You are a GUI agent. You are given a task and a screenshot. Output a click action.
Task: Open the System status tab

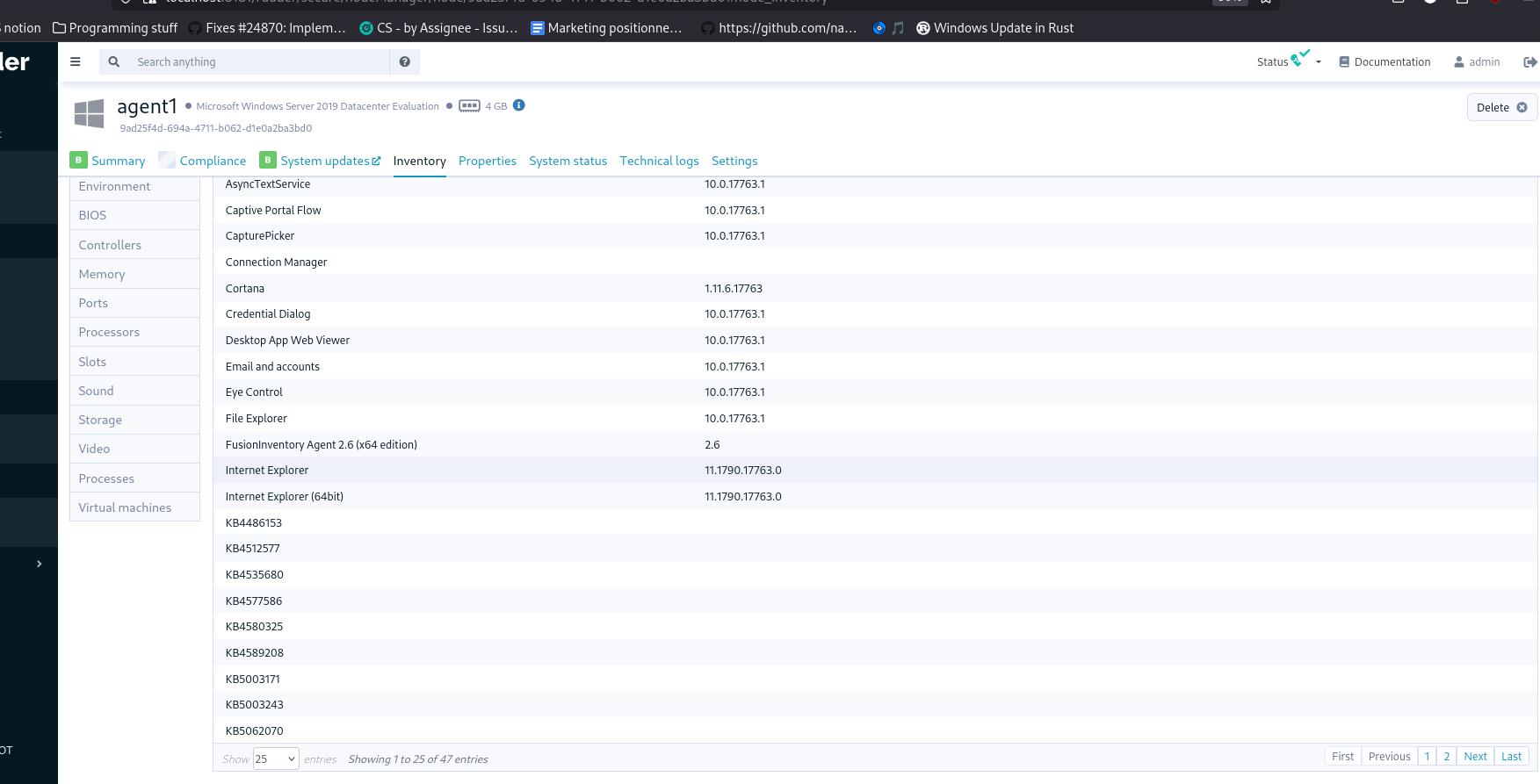(568, 161)
